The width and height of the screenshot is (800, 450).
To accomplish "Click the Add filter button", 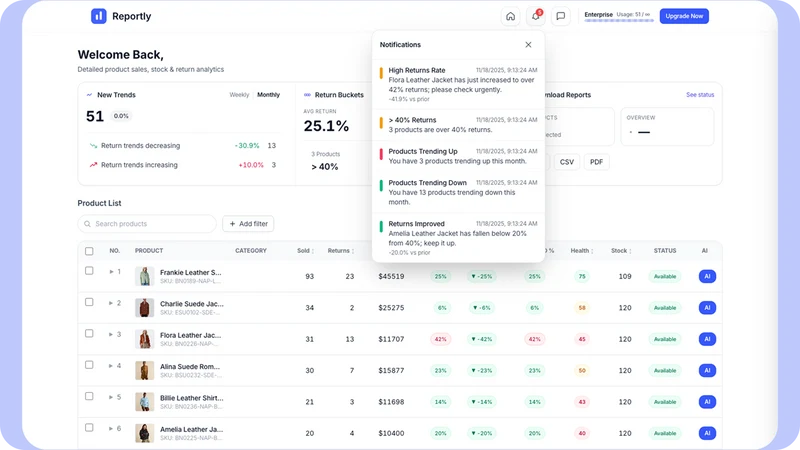I will [248, 224].
